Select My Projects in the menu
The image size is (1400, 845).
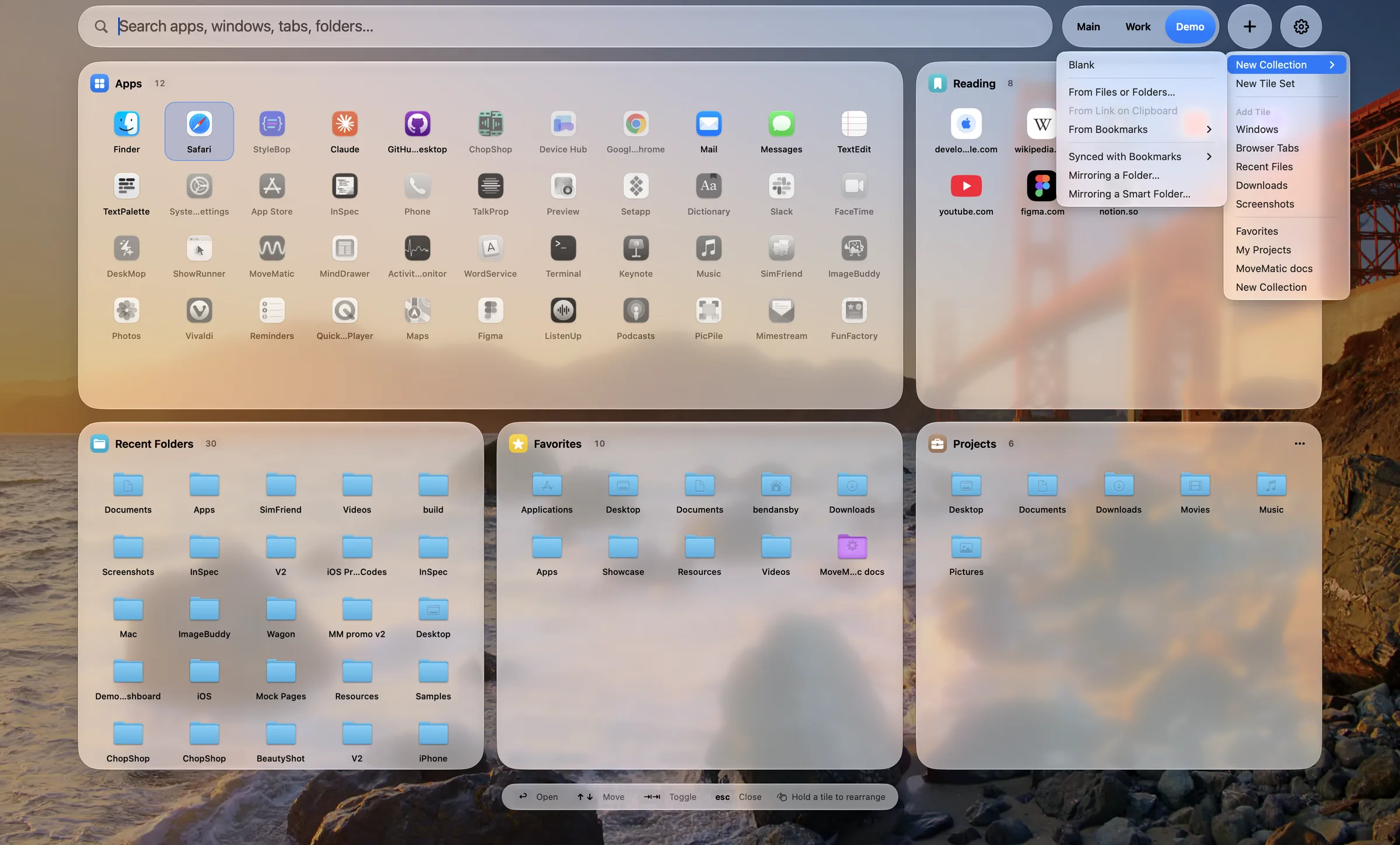1286,250
